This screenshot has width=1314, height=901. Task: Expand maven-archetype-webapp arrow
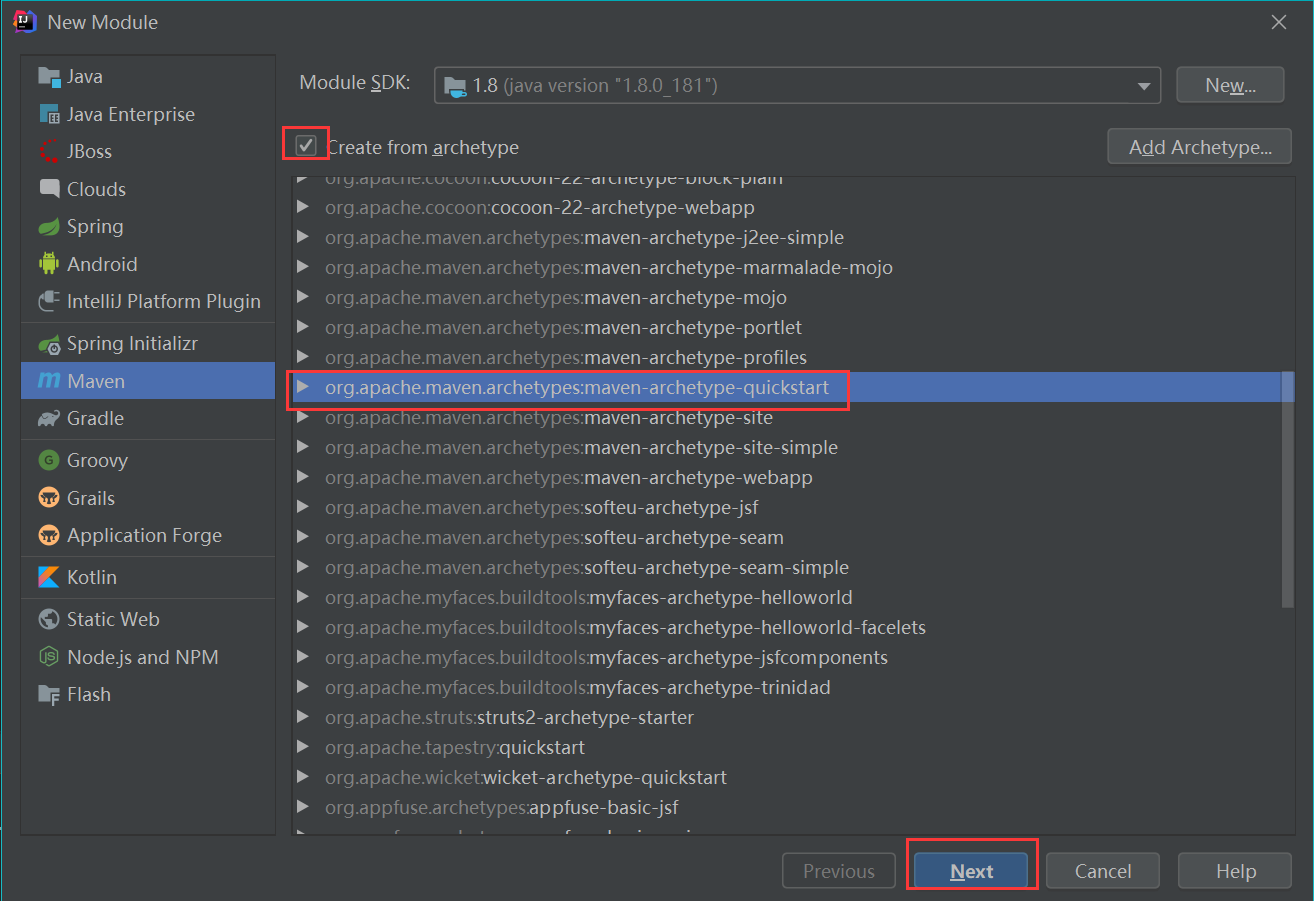[x=303, y=477]
